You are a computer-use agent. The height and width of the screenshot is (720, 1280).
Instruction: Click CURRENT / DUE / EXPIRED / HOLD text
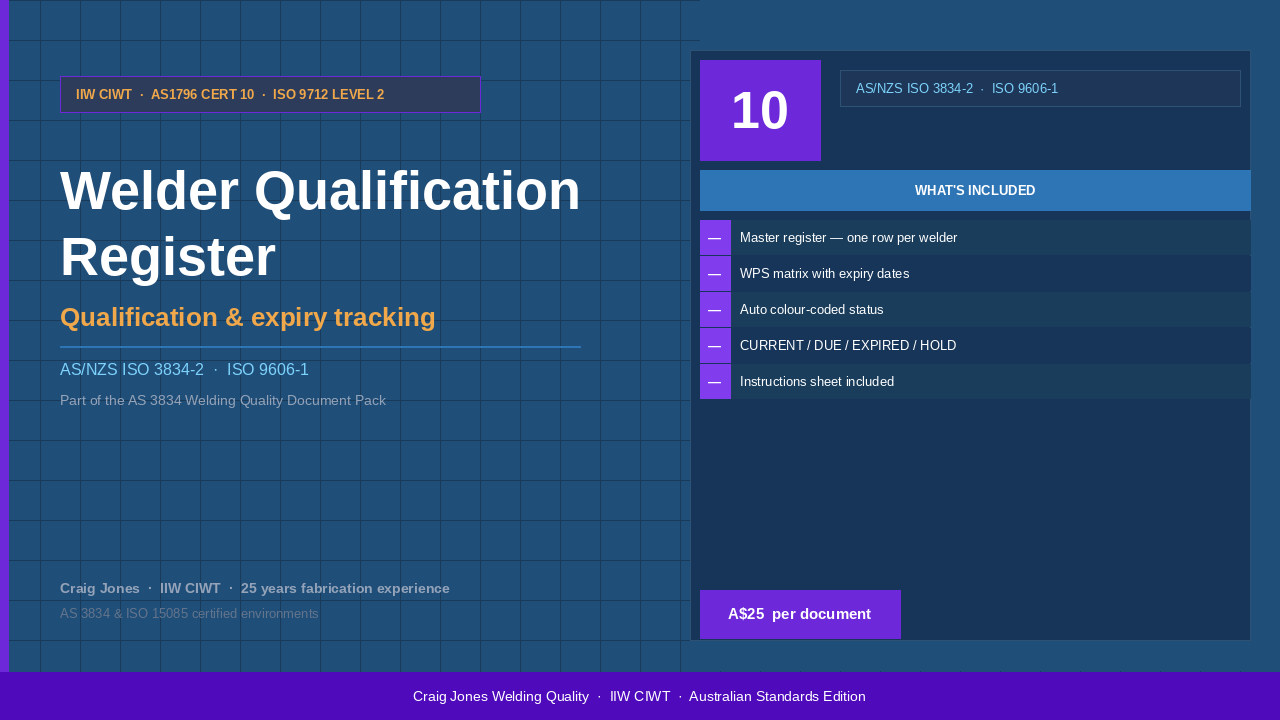click(848, 346)
